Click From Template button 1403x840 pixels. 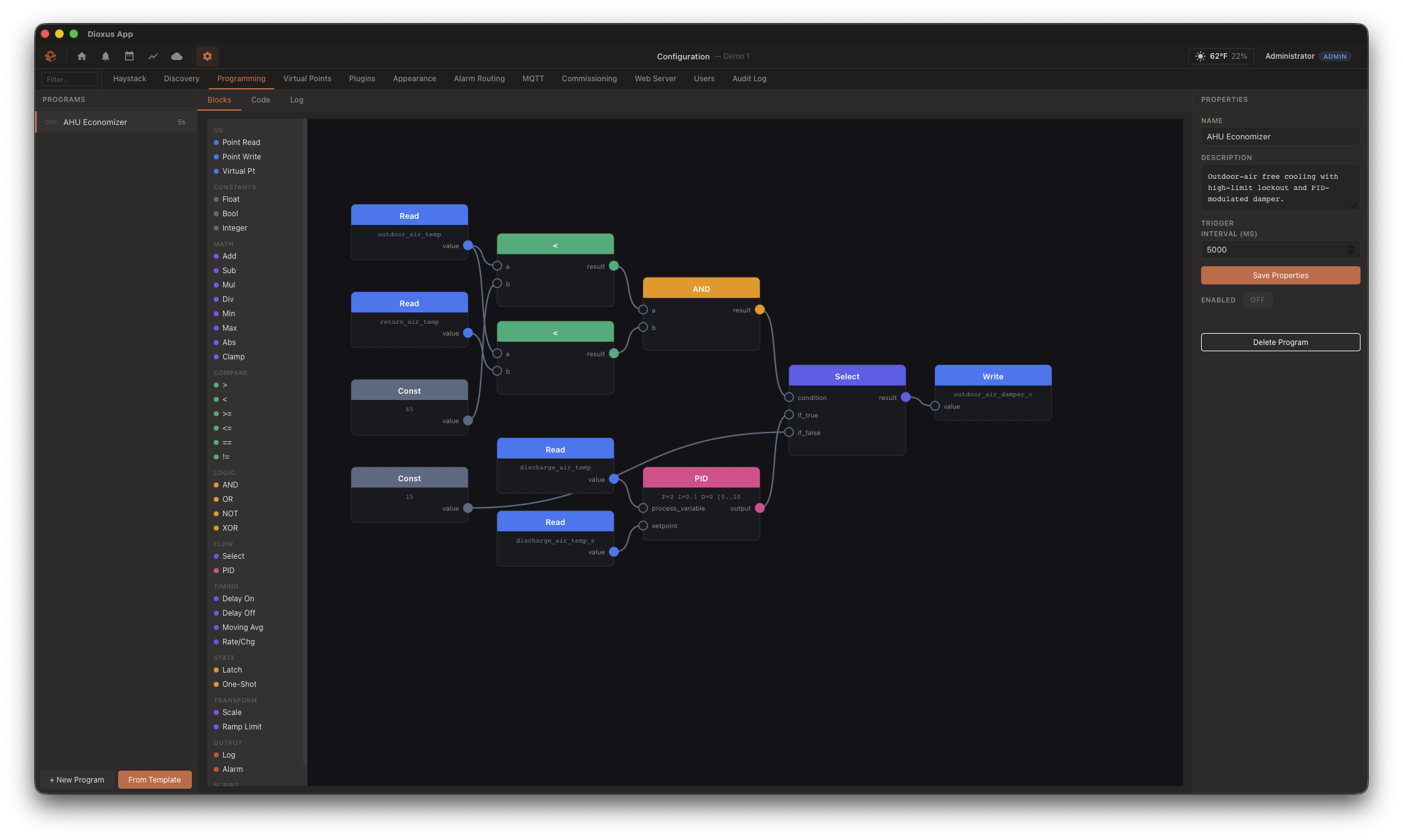coord(154,780)
